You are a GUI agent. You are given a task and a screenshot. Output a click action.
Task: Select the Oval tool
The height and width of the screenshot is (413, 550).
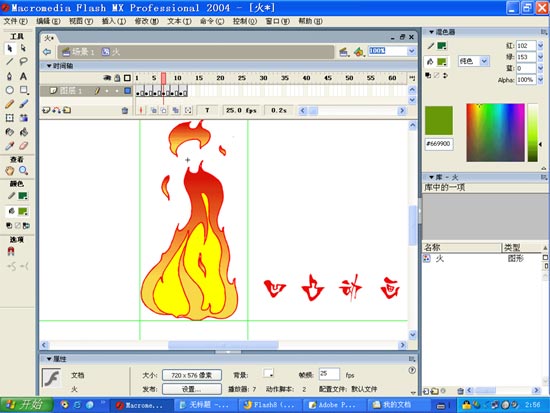click(10, 90)
